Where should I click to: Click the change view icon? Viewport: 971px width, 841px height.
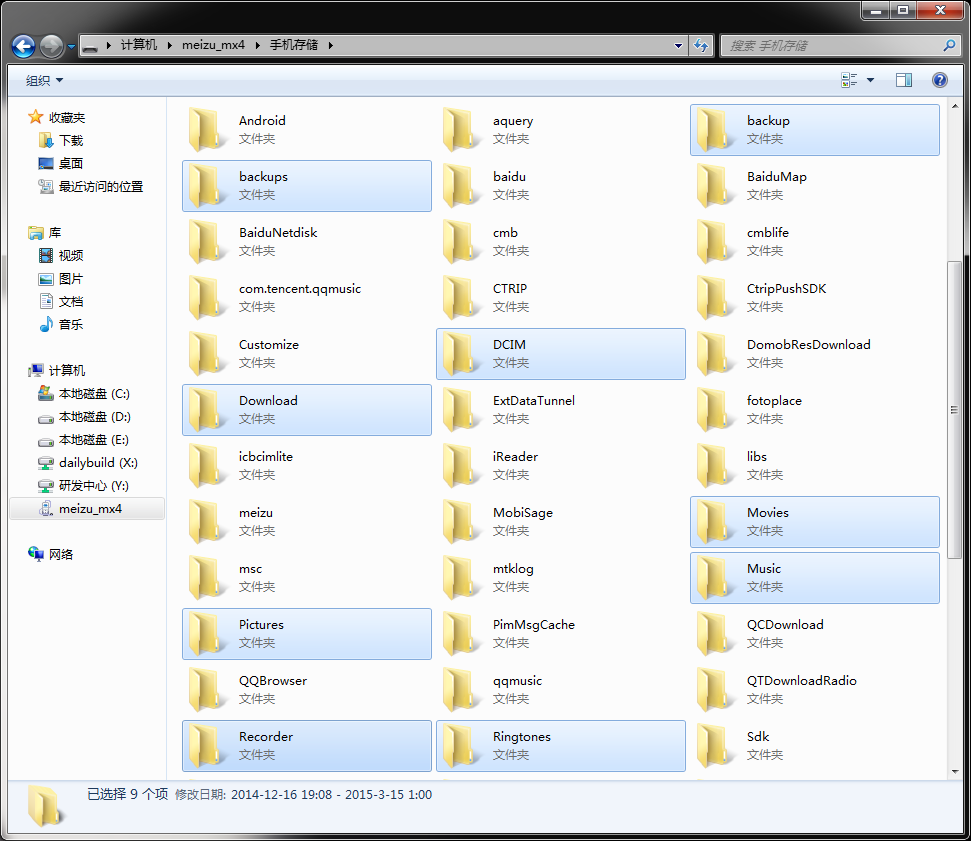pos(849,80)
